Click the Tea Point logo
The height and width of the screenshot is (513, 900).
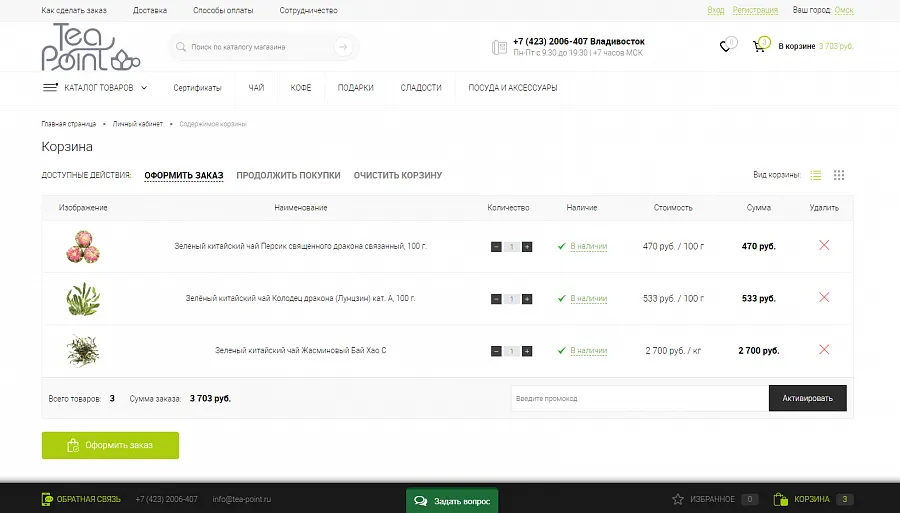(91, 47)
